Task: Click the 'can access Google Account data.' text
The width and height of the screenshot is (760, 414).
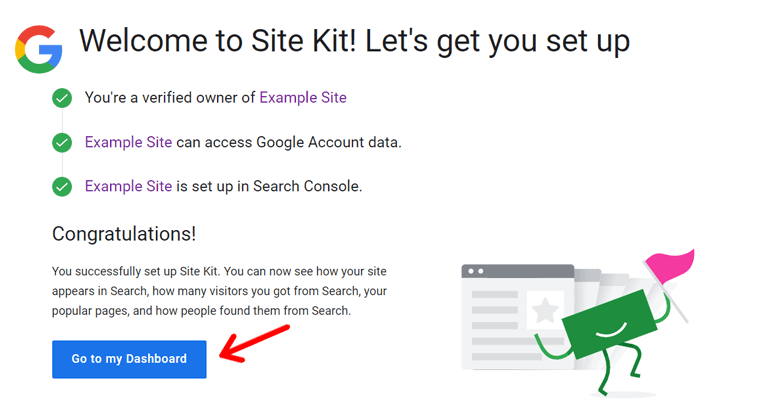Action: (289, 142)
